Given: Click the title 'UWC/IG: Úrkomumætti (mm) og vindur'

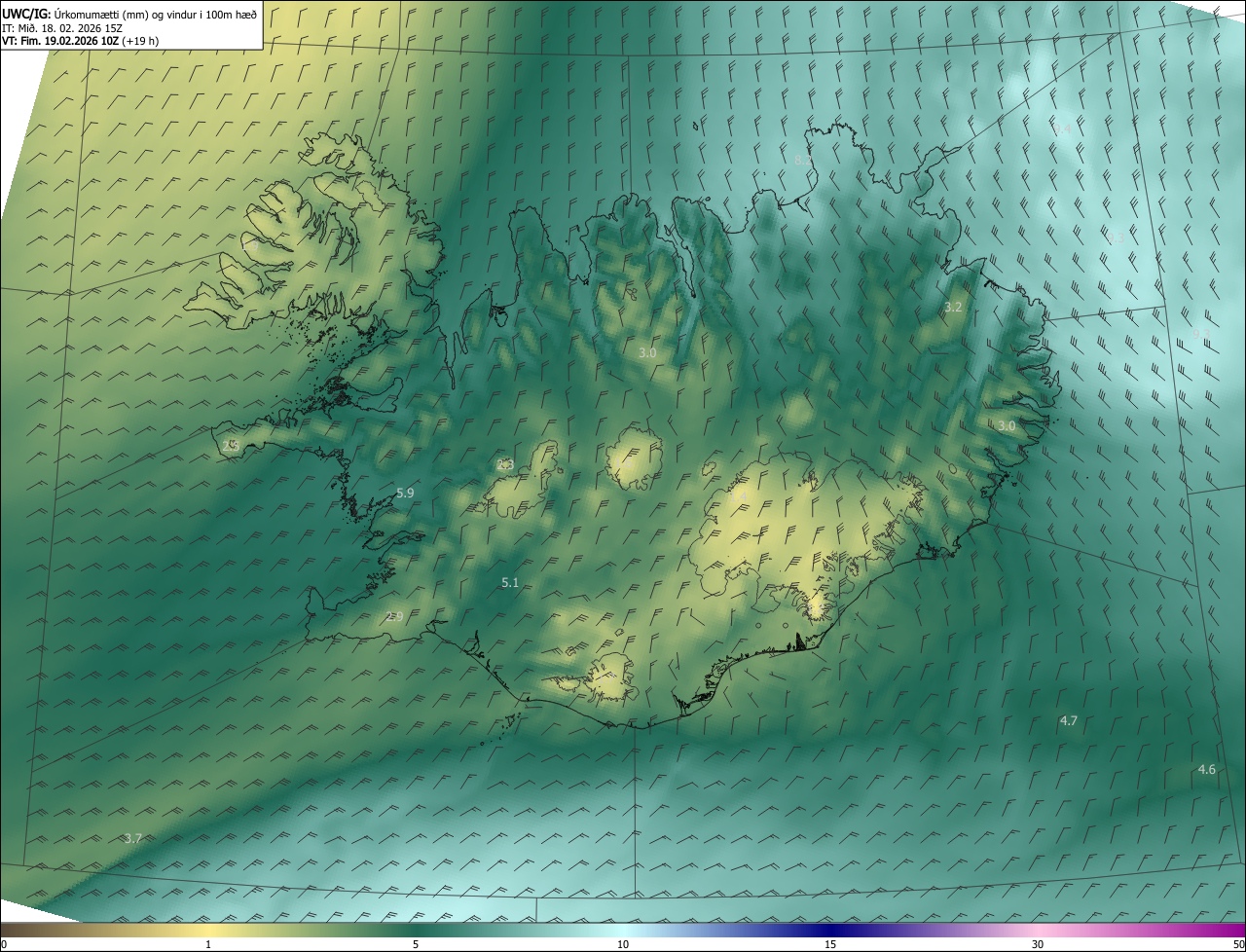Looking at the screenshot, I should pyautogui.click(x=129, y=13).
